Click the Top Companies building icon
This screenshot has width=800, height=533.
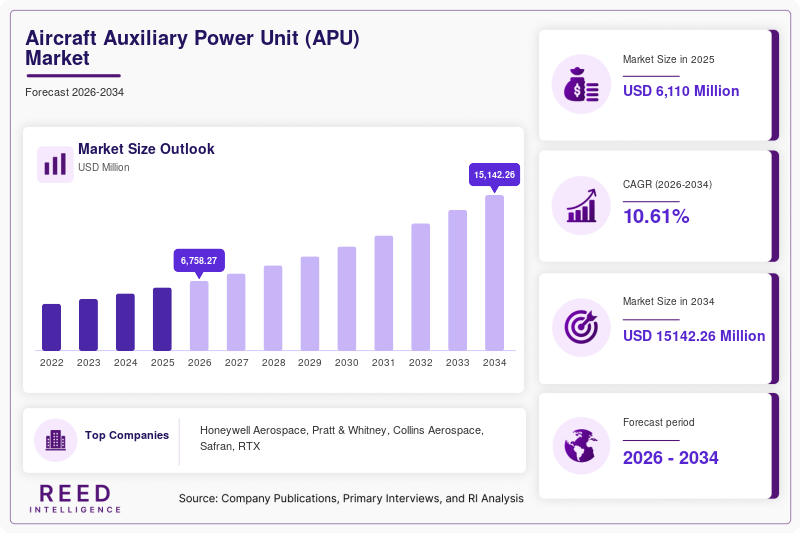pyautogui.click(x=56, y=440)
